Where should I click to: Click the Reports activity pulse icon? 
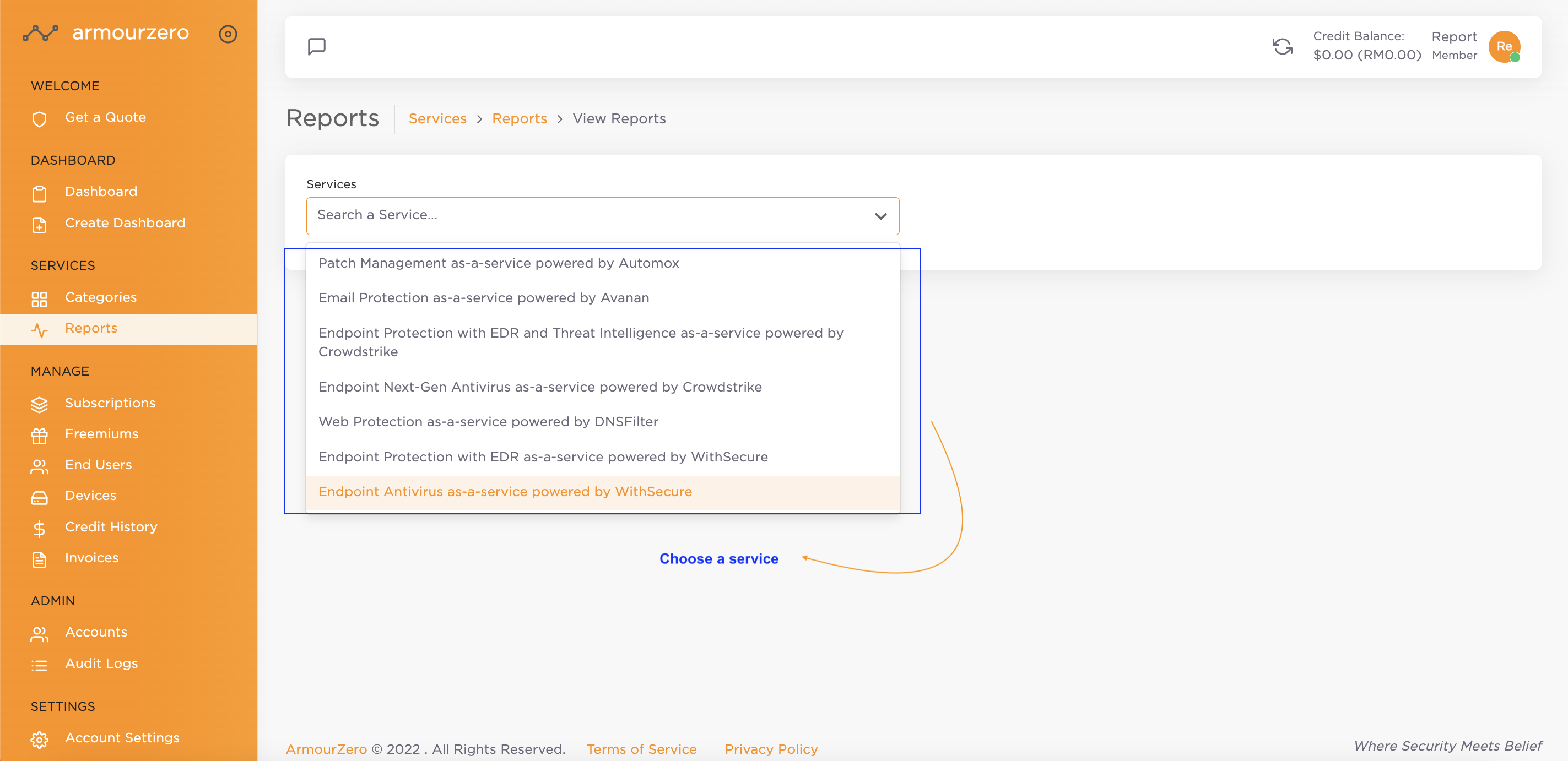click(40, 330)
